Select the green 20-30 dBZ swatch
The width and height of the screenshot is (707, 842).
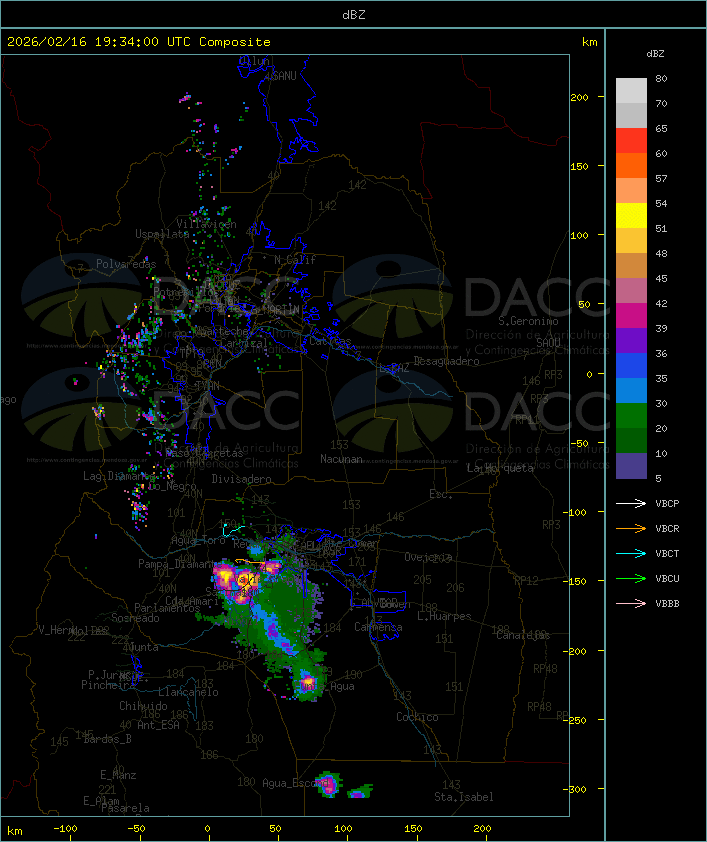tap(631, 416)
